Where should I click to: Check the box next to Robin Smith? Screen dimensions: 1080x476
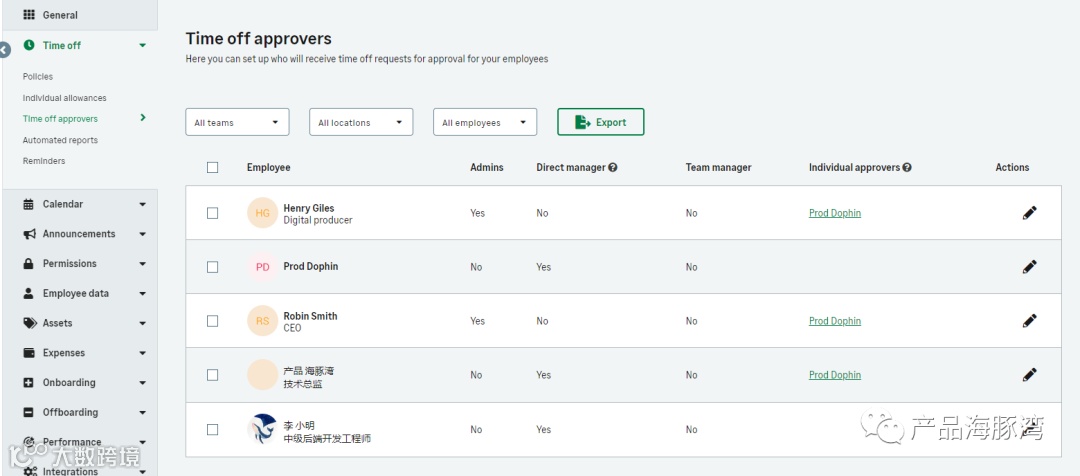212,321
